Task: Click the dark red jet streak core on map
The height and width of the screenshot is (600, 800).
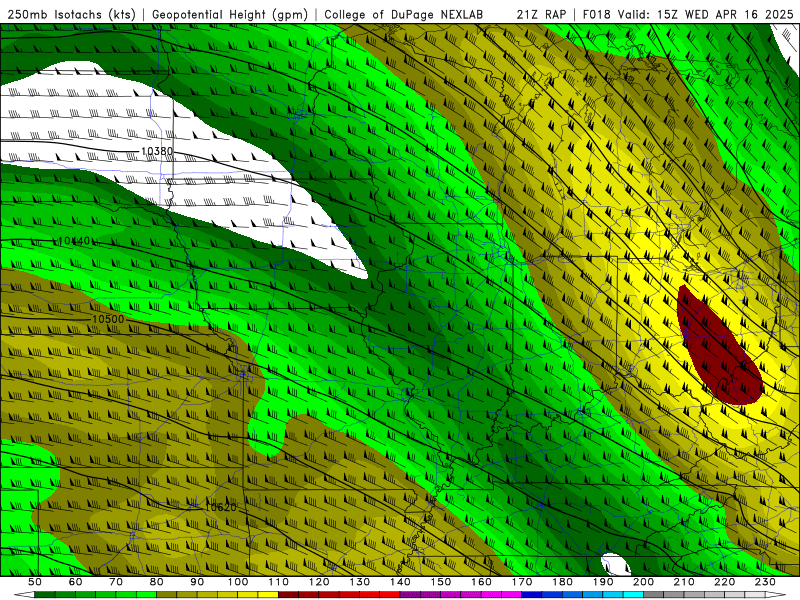Action: (x=718, y=347)
